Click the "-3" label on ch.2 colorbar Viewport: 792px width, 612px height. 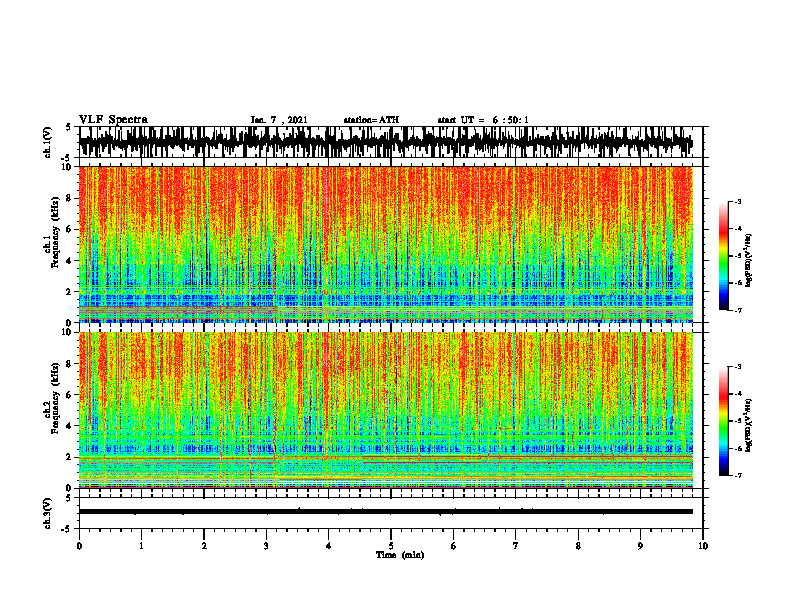coord(738,367)
